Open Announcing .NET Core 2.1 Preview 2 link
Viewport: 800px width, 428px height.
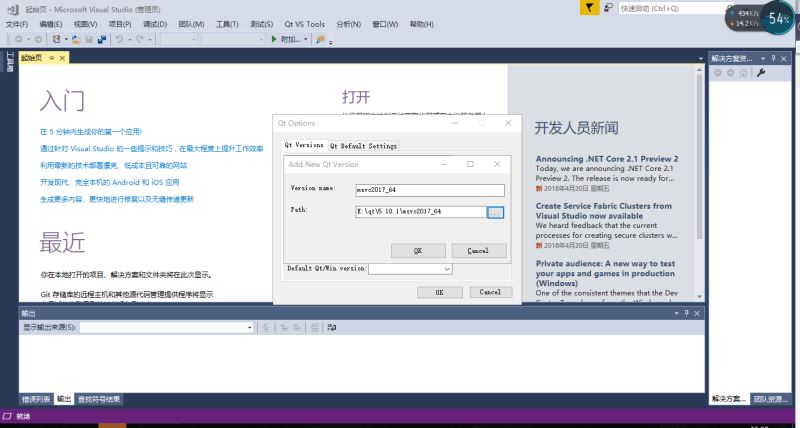click(x=607, y=159)
